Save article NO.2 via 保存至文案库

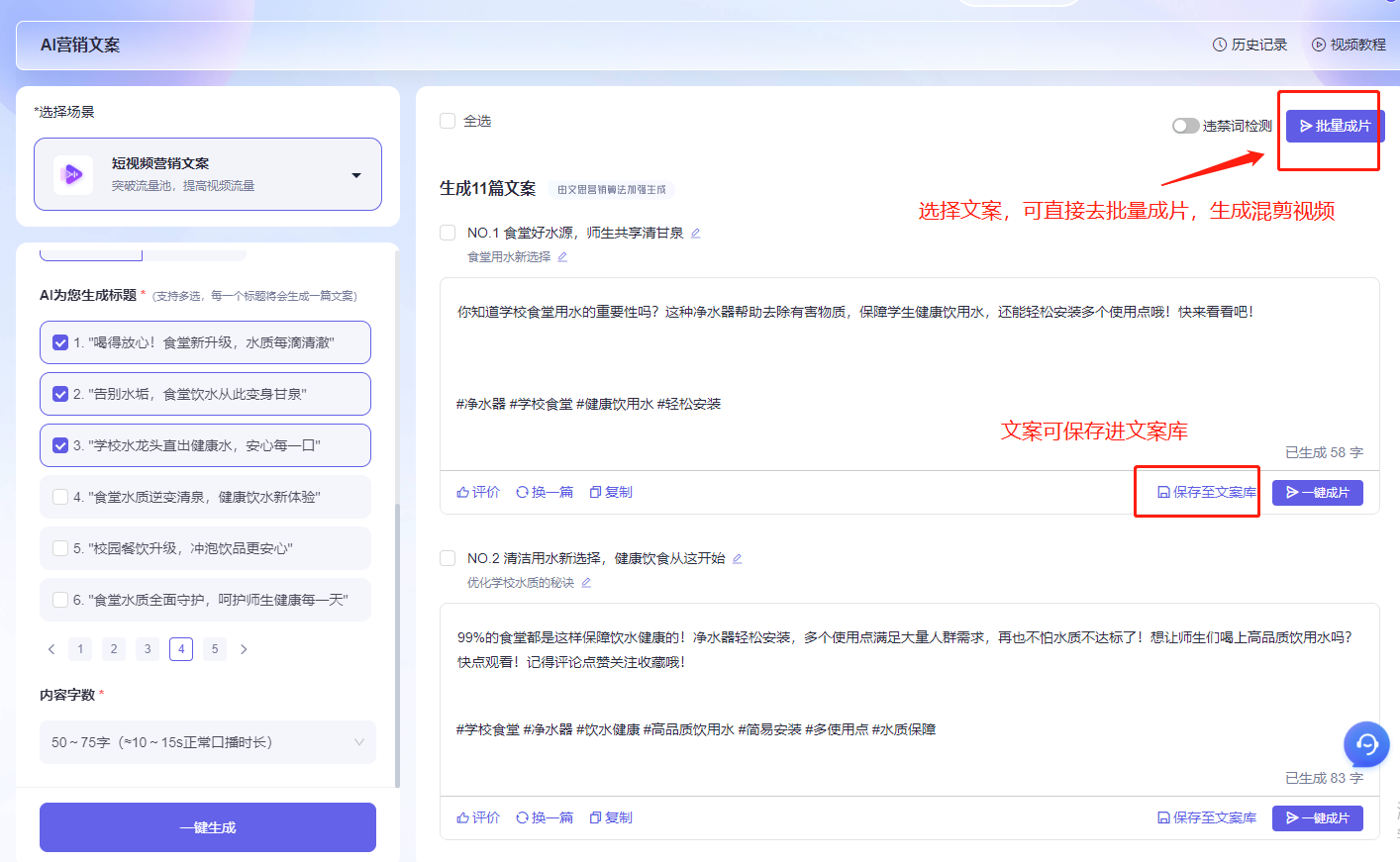(x=1207, y=817)
